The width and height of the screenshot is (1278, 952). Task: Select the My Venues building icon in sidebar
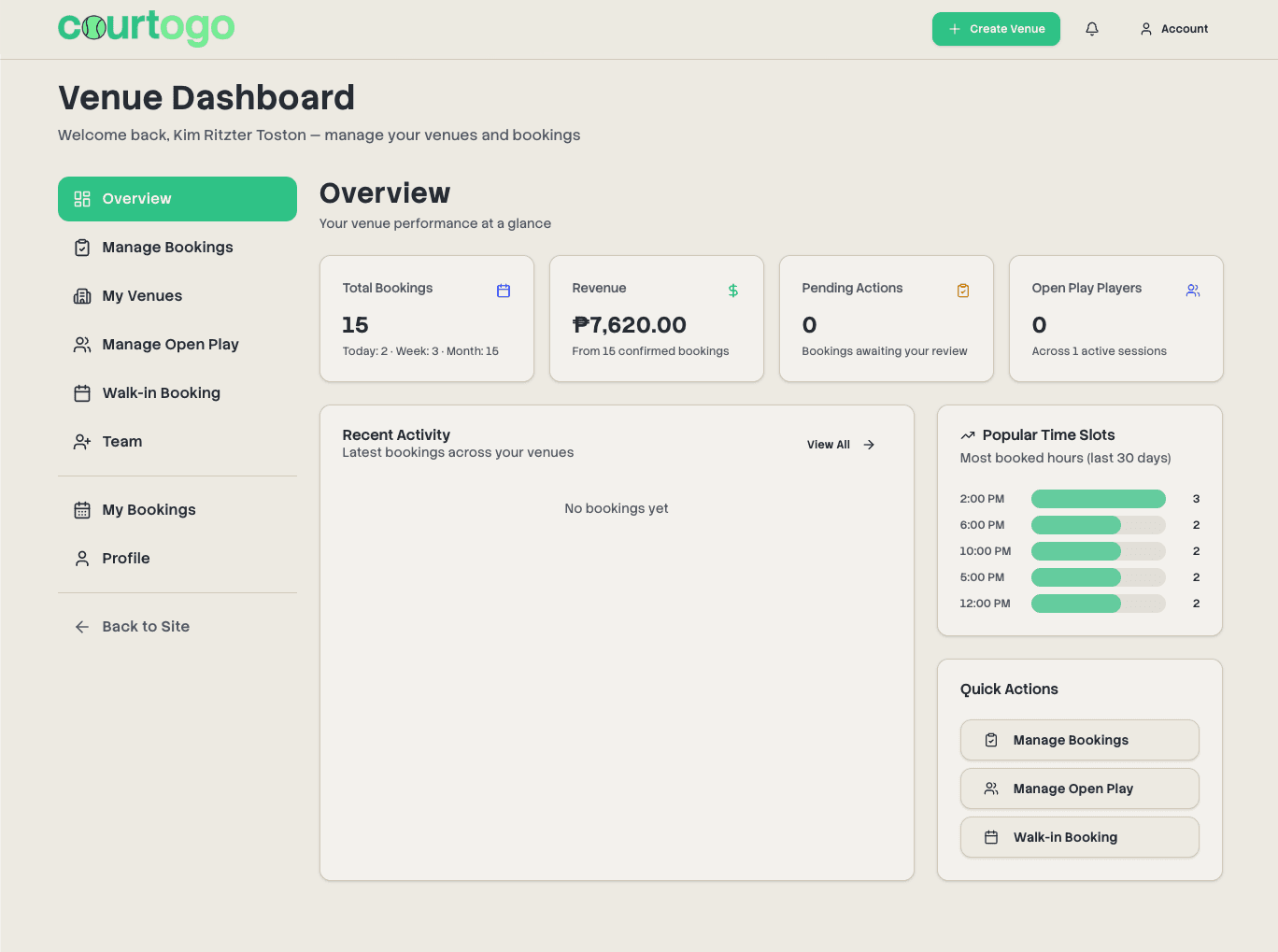[82, 295]
